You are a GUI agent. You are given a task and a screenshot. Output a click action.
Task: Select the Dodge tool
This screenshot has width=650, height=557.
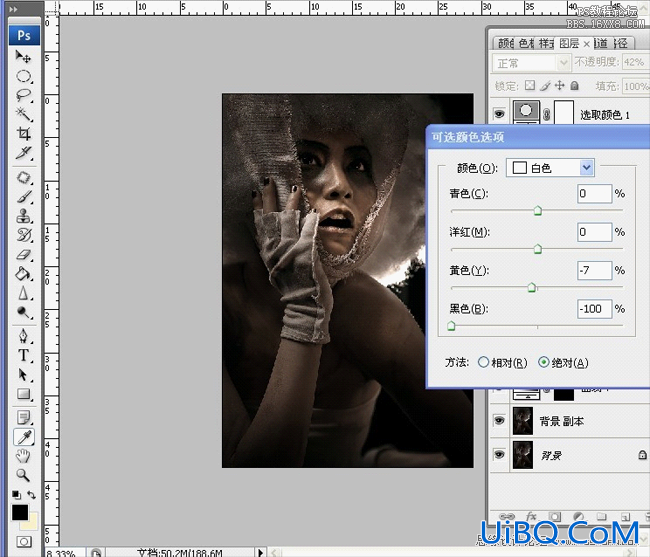[x=23, y=312]
